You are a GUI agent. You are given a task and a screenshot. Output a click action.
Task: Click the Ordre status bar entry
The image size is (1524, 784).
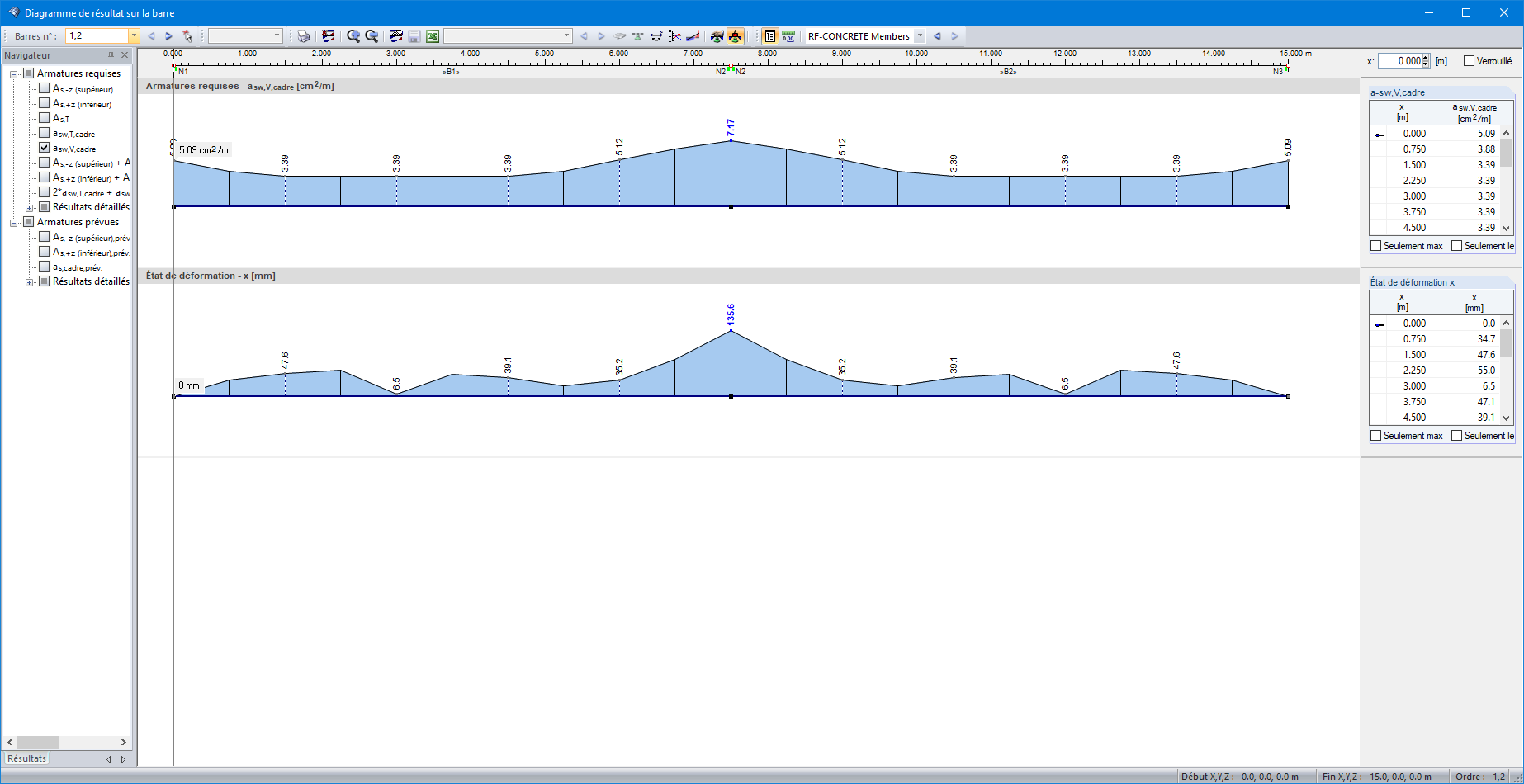tap(1480, 777)
